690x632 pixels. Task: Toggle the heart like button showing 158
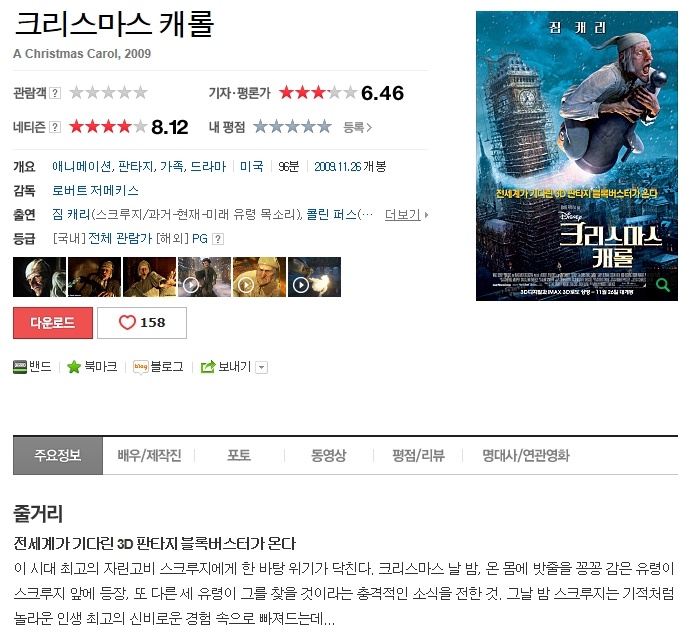tap(142, 323)
